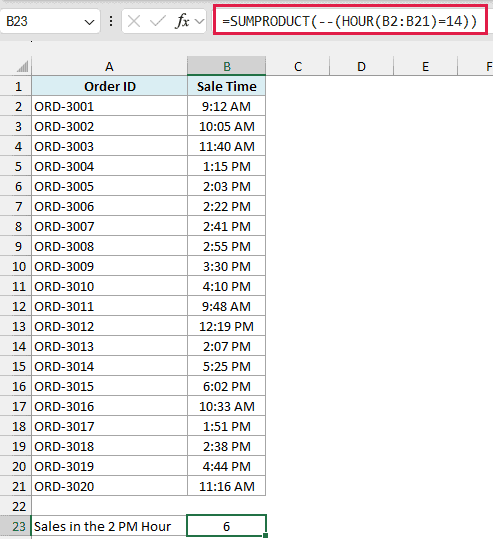493x539 pixels.
Task: Select cell ORD-3020
Action: (x=109, y=486)
